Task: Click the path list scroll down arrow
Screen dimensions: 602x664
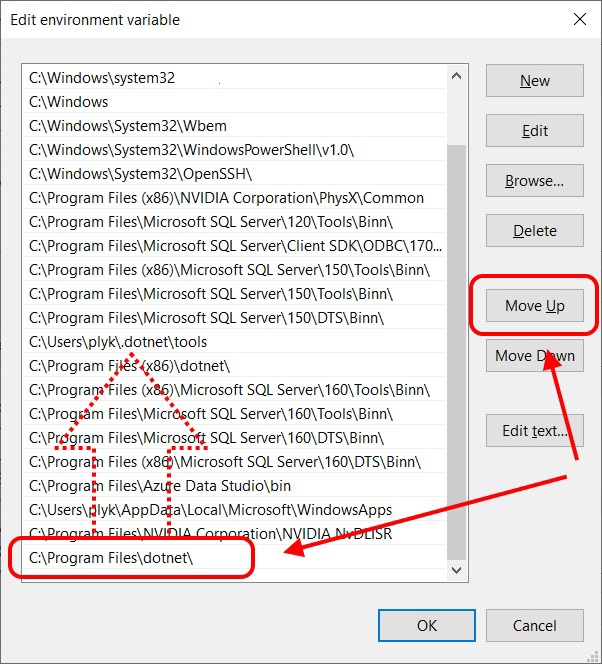Action: (456, 570)
